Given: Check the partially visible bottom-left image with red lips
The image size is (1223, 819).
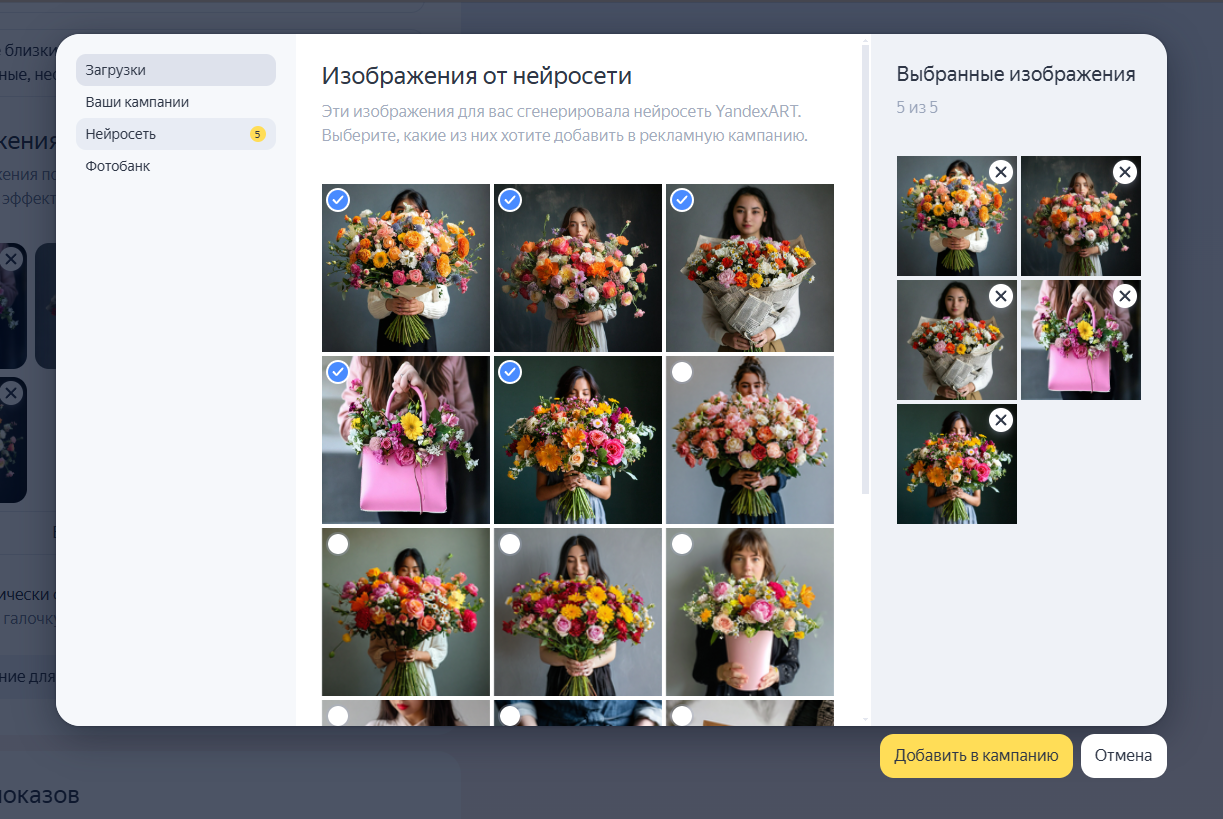Looking at the screenshot, I should click(338, 715).
